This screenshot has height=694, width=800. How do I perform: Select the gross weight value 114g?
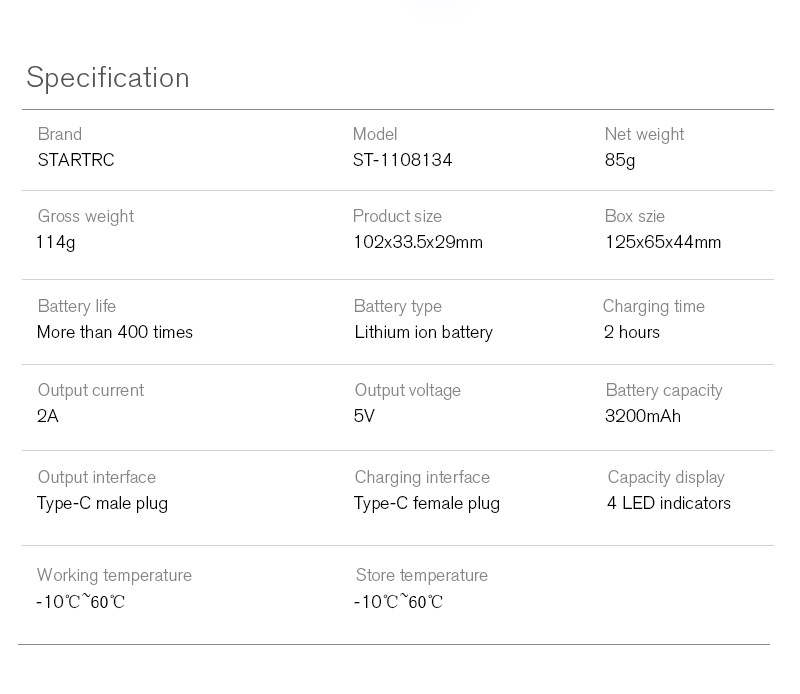pyautogui.click(x=56, y=242)
